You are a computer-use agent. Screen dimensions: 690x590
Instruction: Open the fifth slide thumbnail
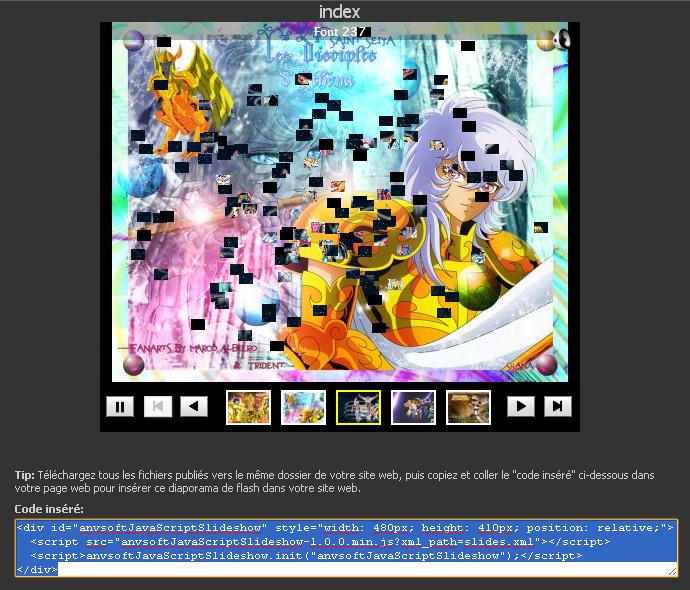coord(468,407)
